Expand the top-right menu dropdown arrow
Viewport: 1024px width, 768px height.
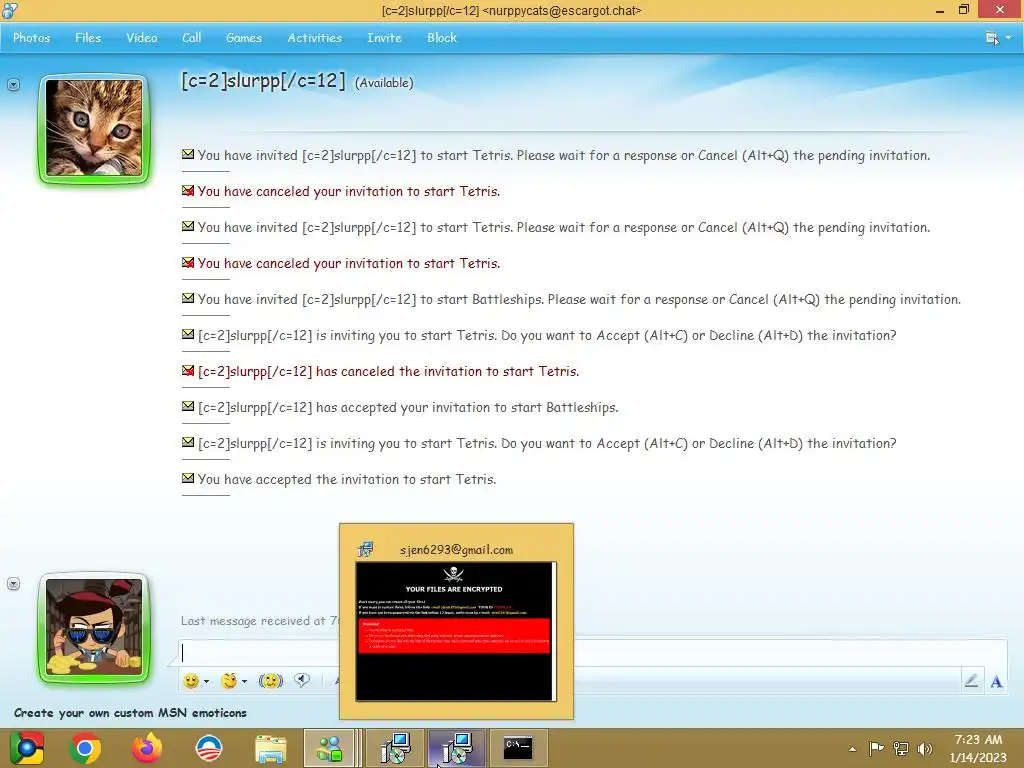[x=1008, y=38]
